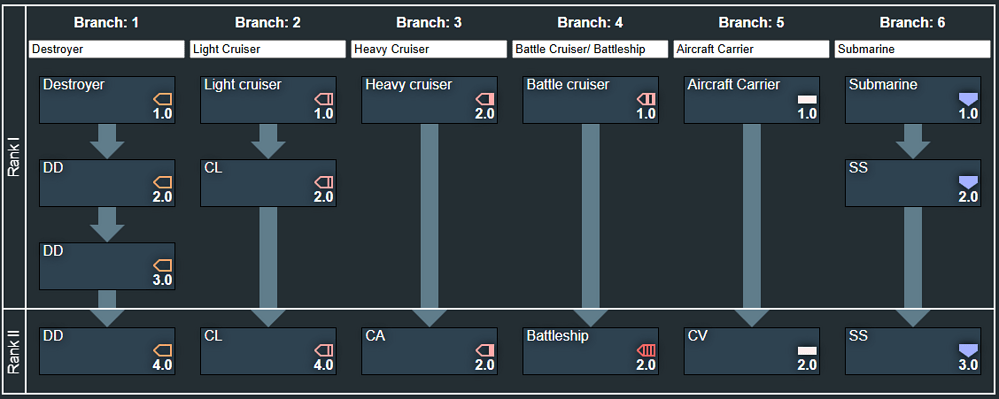
Task: Select the Branch: 5 column header
Action: click(x=751, y=23)
